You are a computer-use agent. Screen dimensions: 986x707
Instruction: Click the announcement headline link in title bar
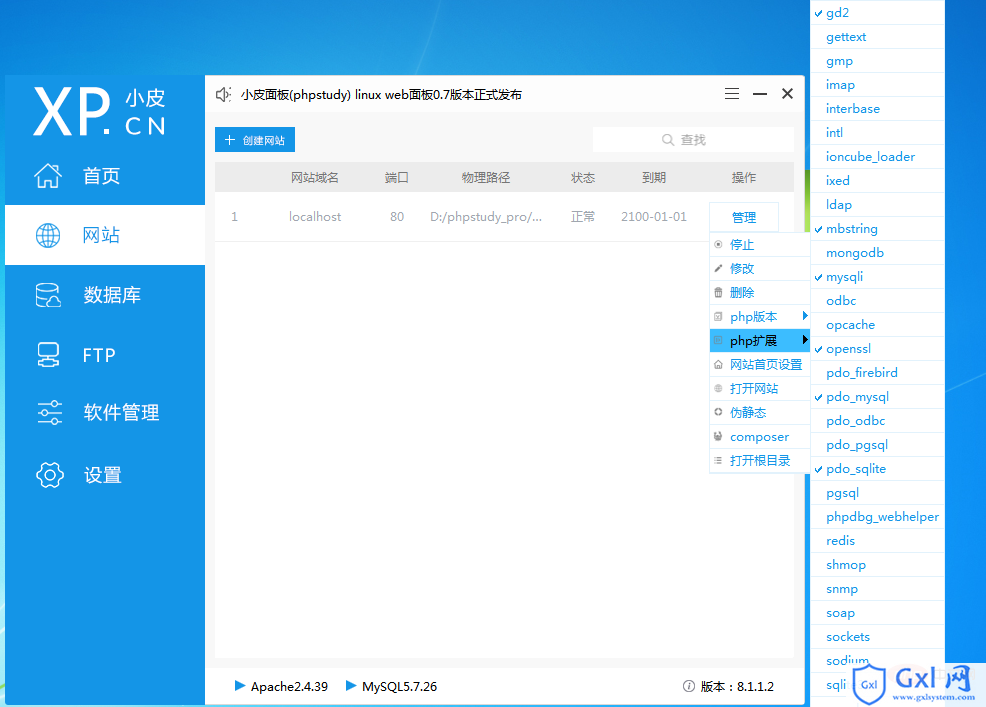coord(381,94)
